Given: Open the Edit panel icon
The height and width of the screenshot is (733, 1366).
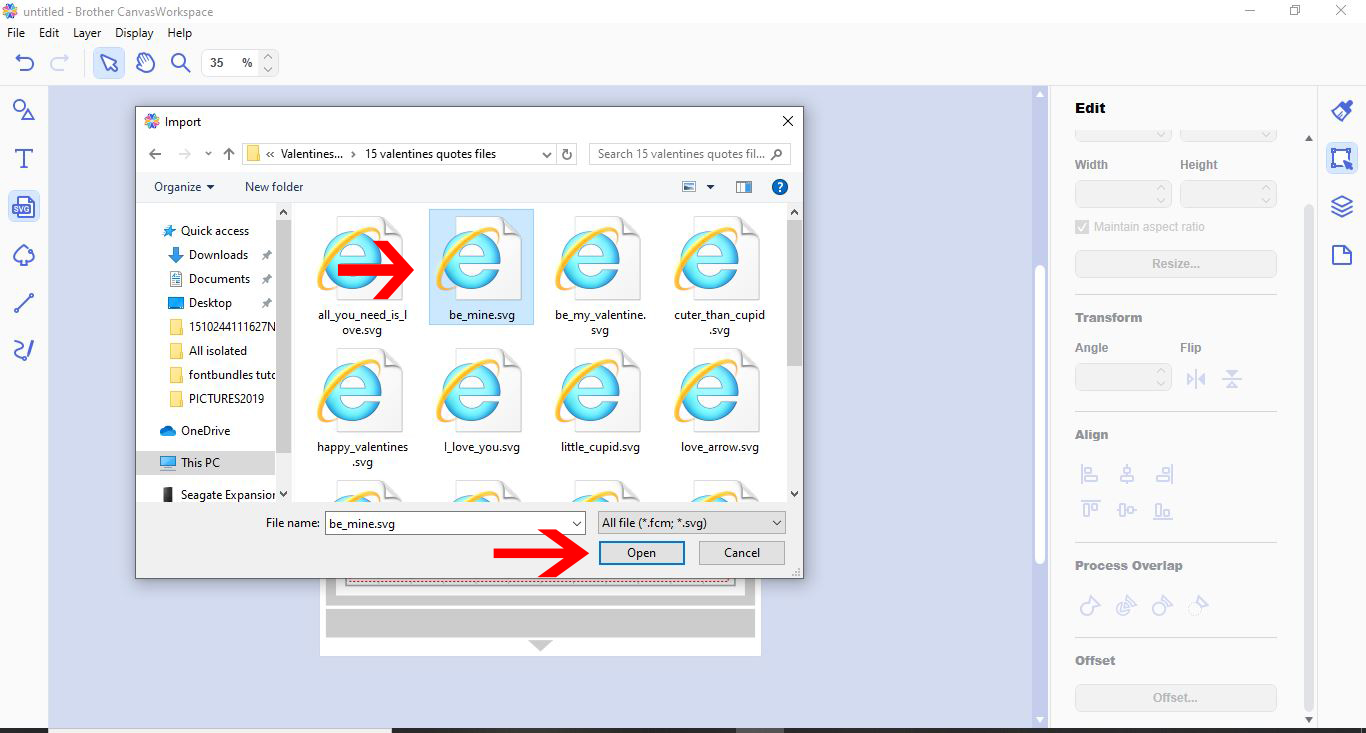Looking at the screenshot, I should (x=1341, y=158).
